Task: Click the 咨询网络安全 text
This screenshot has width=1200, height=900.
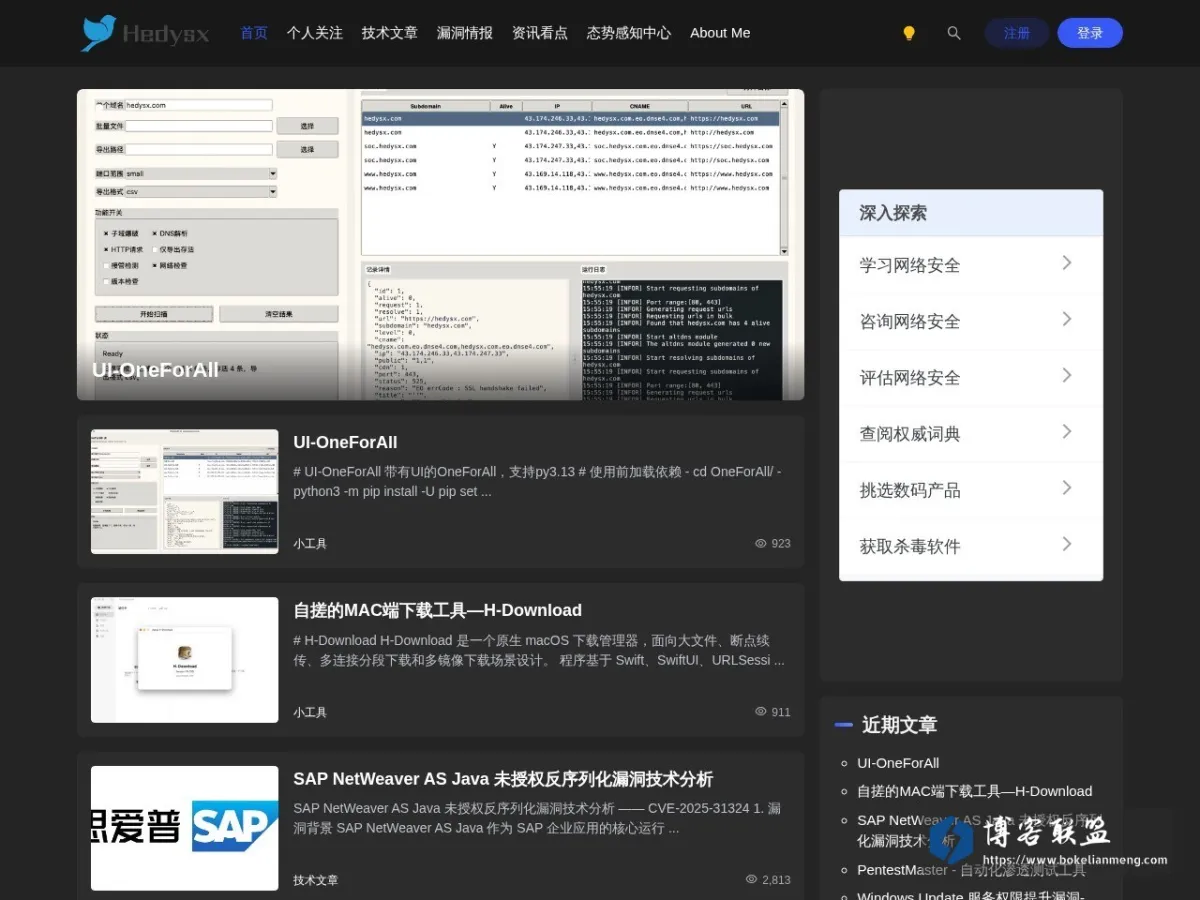Action: click(x=910, y=321)
